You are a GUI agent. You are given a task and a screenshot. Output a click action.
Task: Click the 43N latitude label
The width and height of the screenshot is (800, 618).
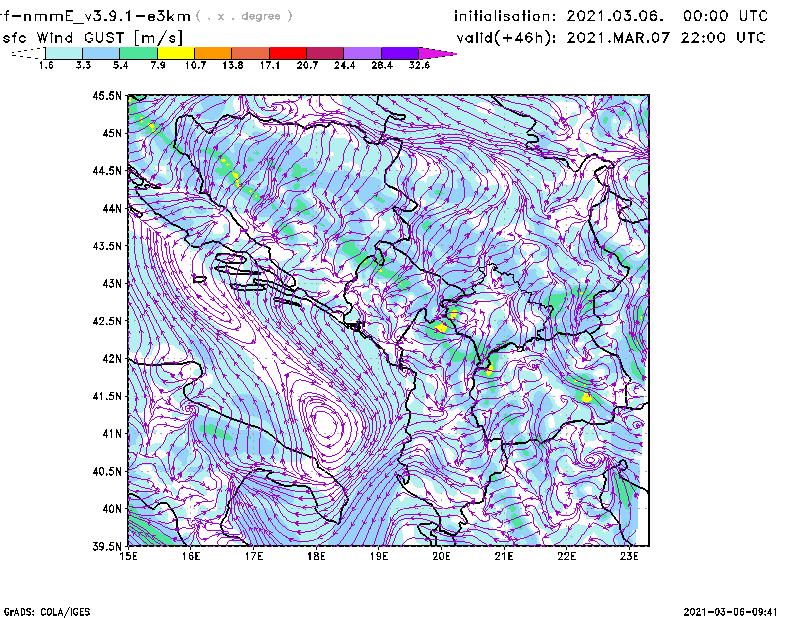click(x=112, y=283)
